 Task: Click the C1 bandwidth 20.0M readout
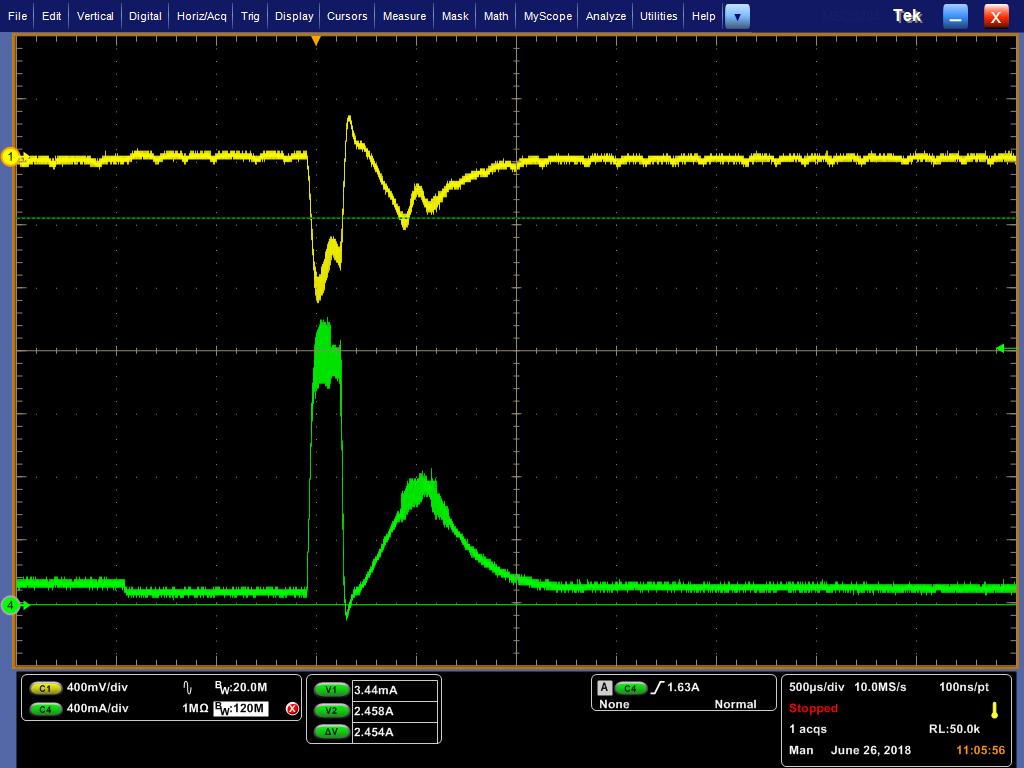click(241, 687)
